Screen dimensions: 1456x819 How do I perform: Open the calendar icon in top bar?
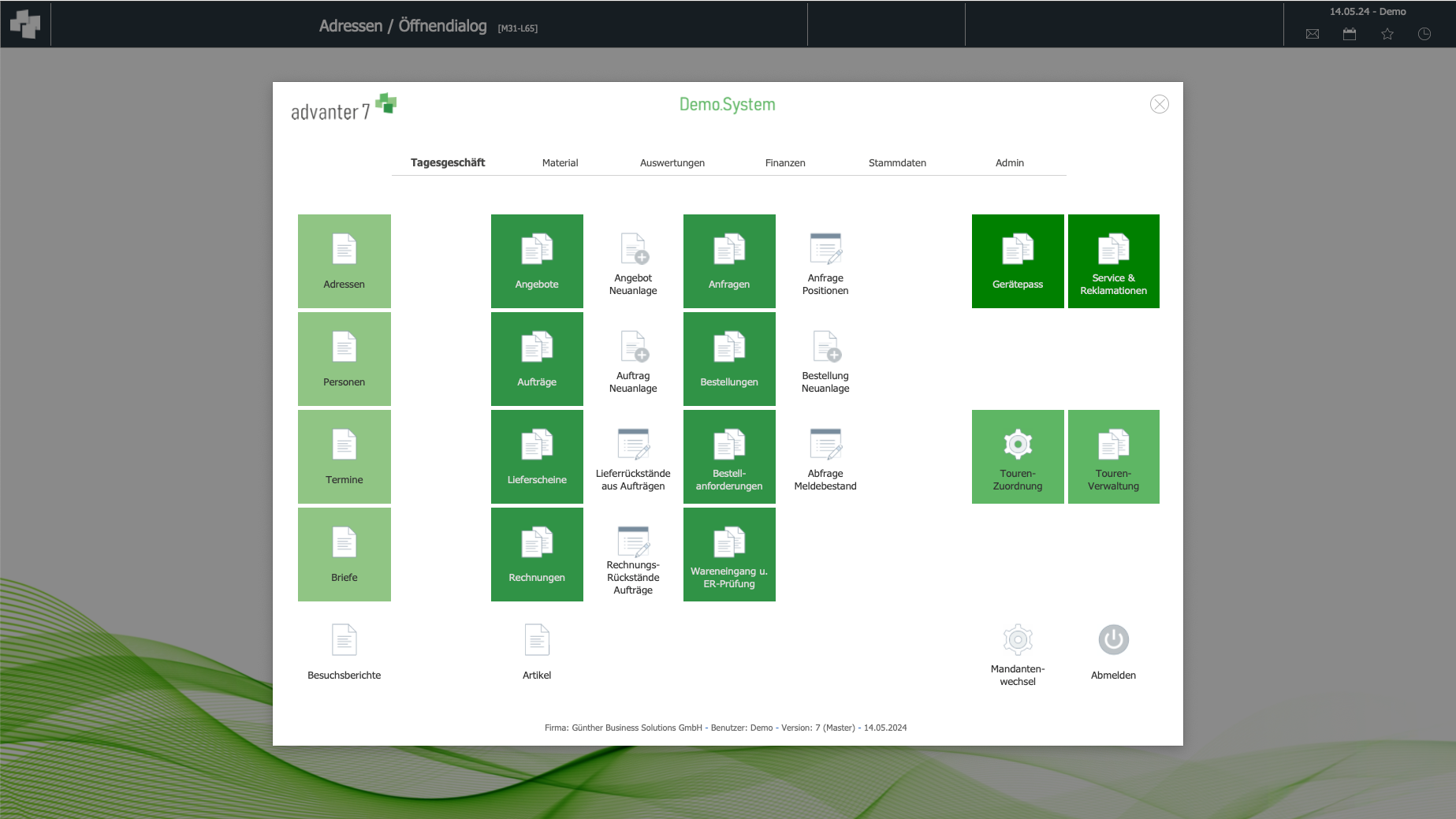pos(1350,34)
